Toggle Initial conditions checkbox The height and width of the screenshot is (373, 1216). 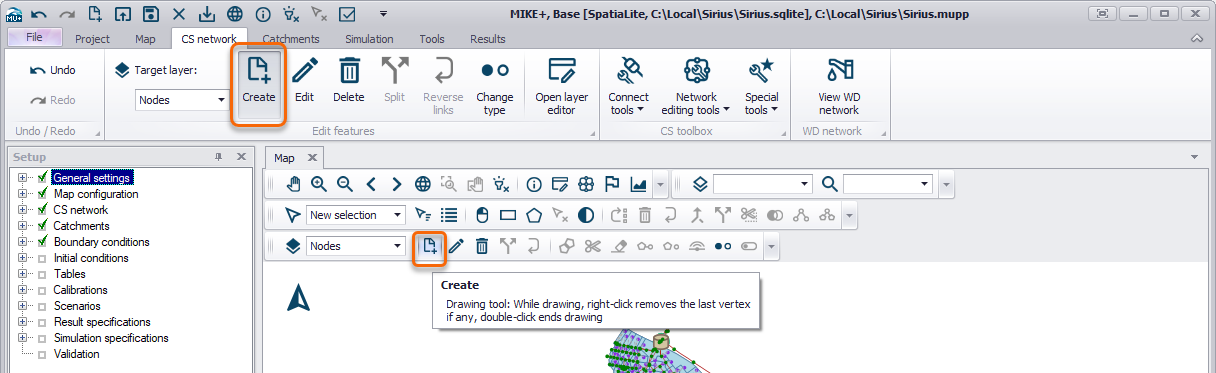(42, 258)
